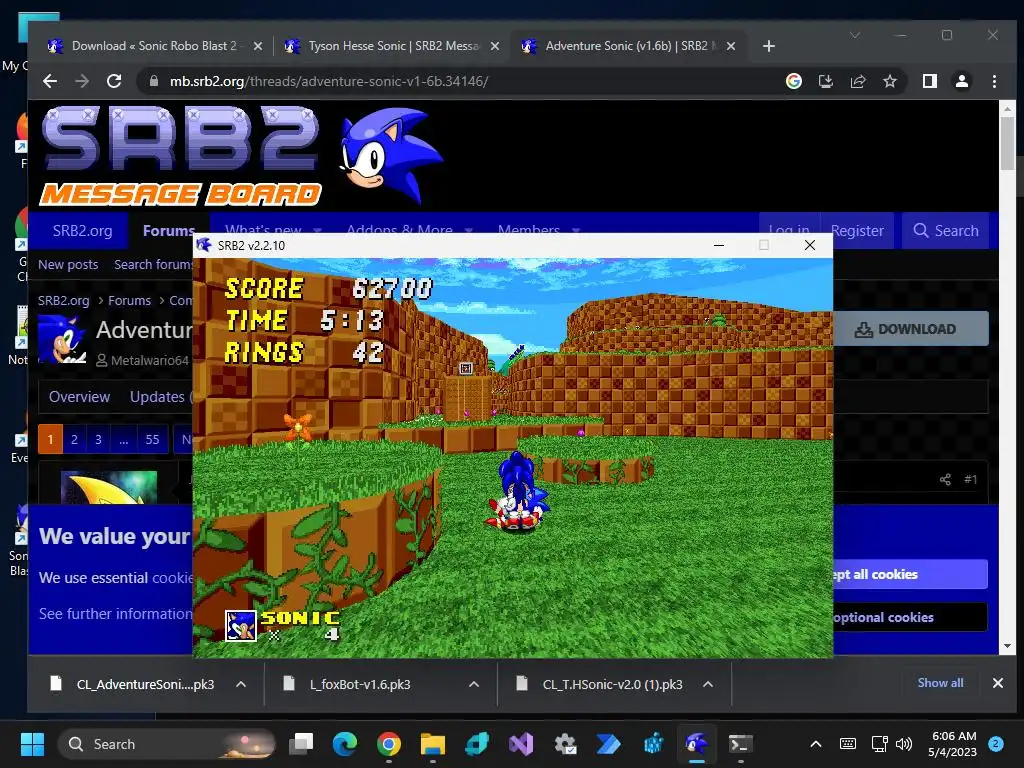Click the current page 1 button
The width and height of the screenshot is (1024, 768).
[x=50, y=440]
